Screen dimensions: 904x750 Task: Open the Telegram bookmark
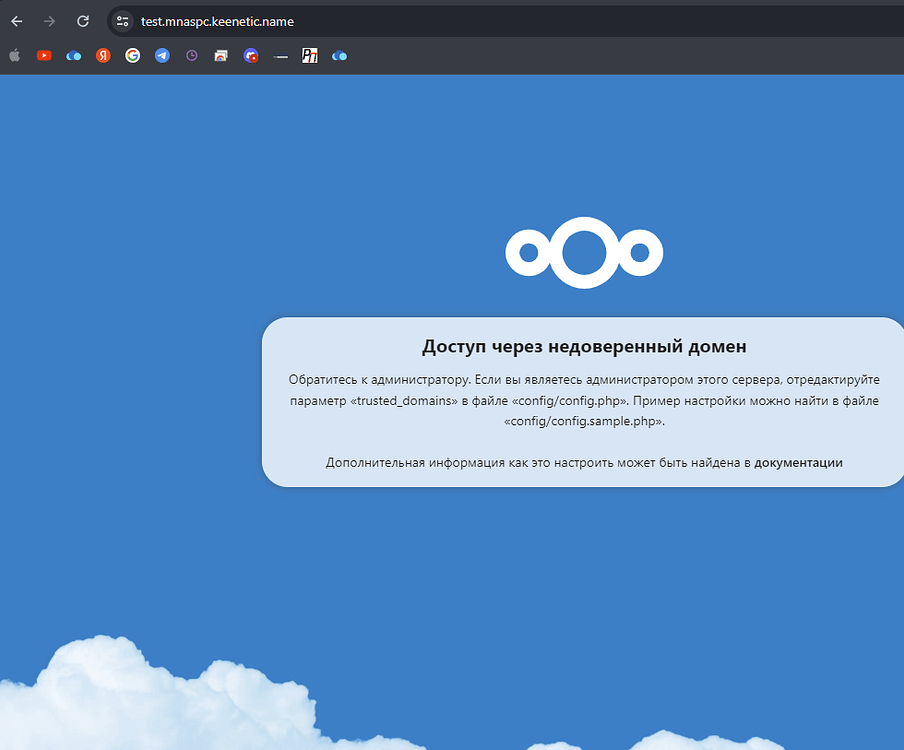161,56
